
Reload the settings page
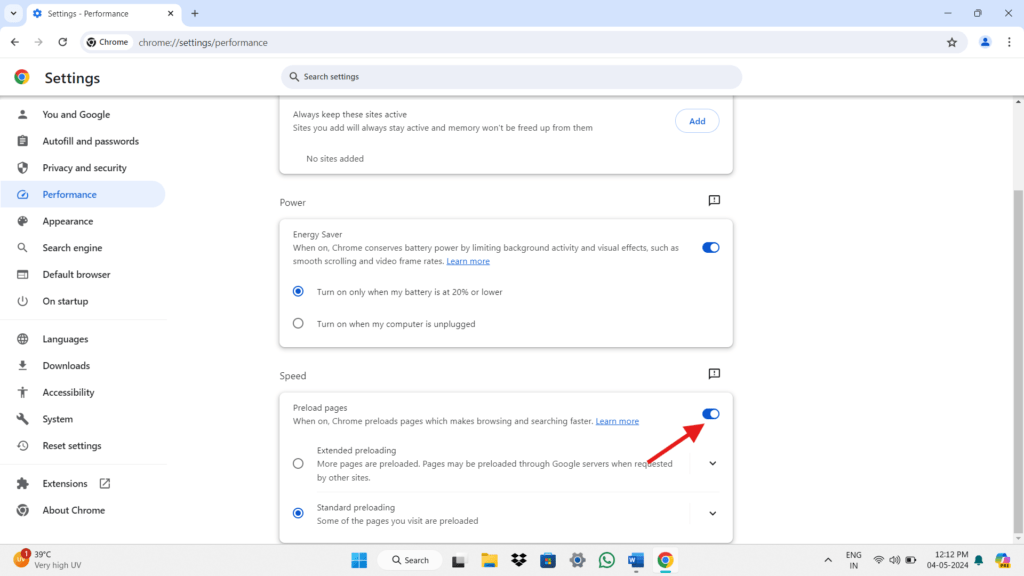point(63,42)
